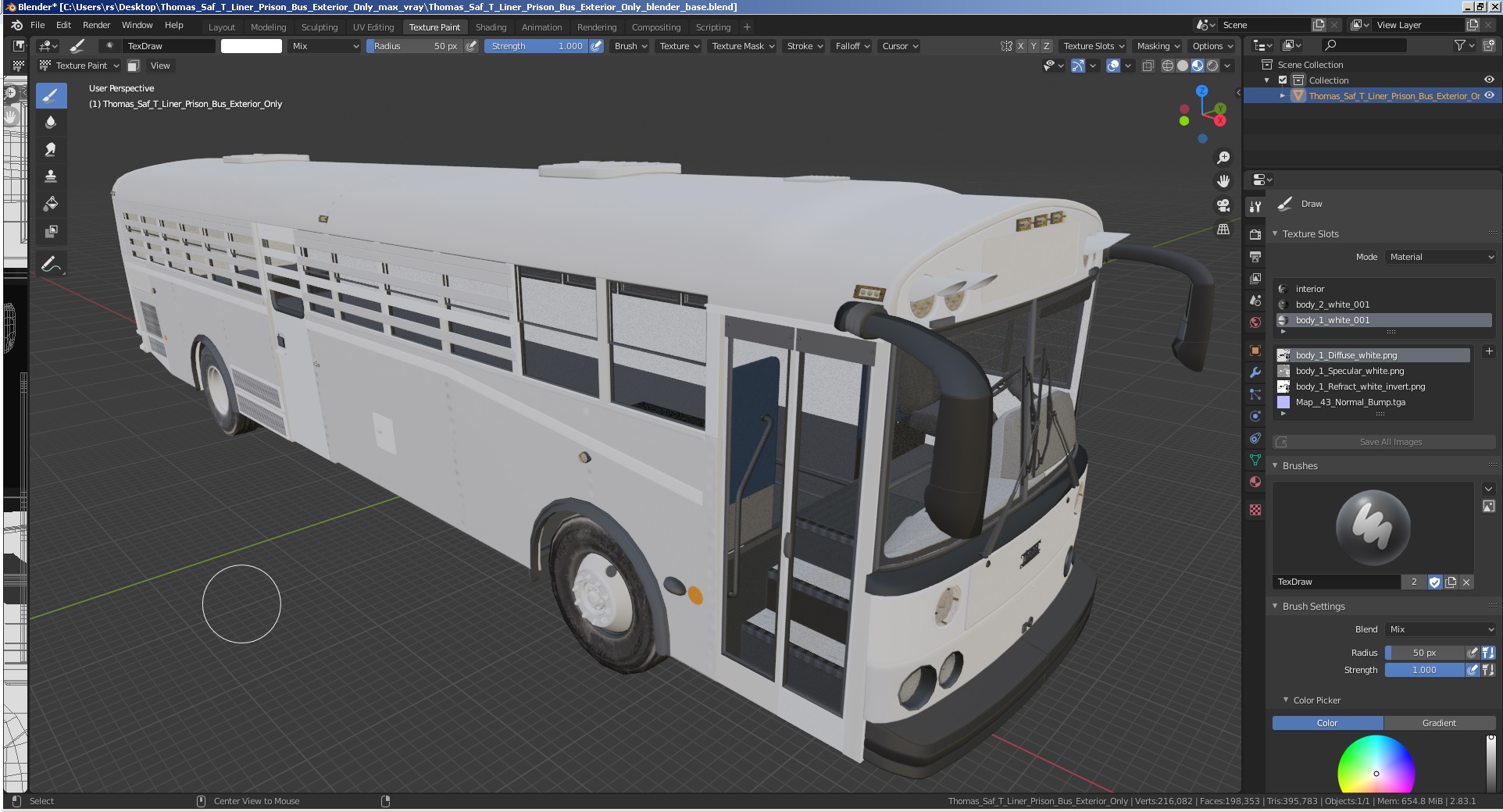Open the Scene properties tab

pos(1255,300)
